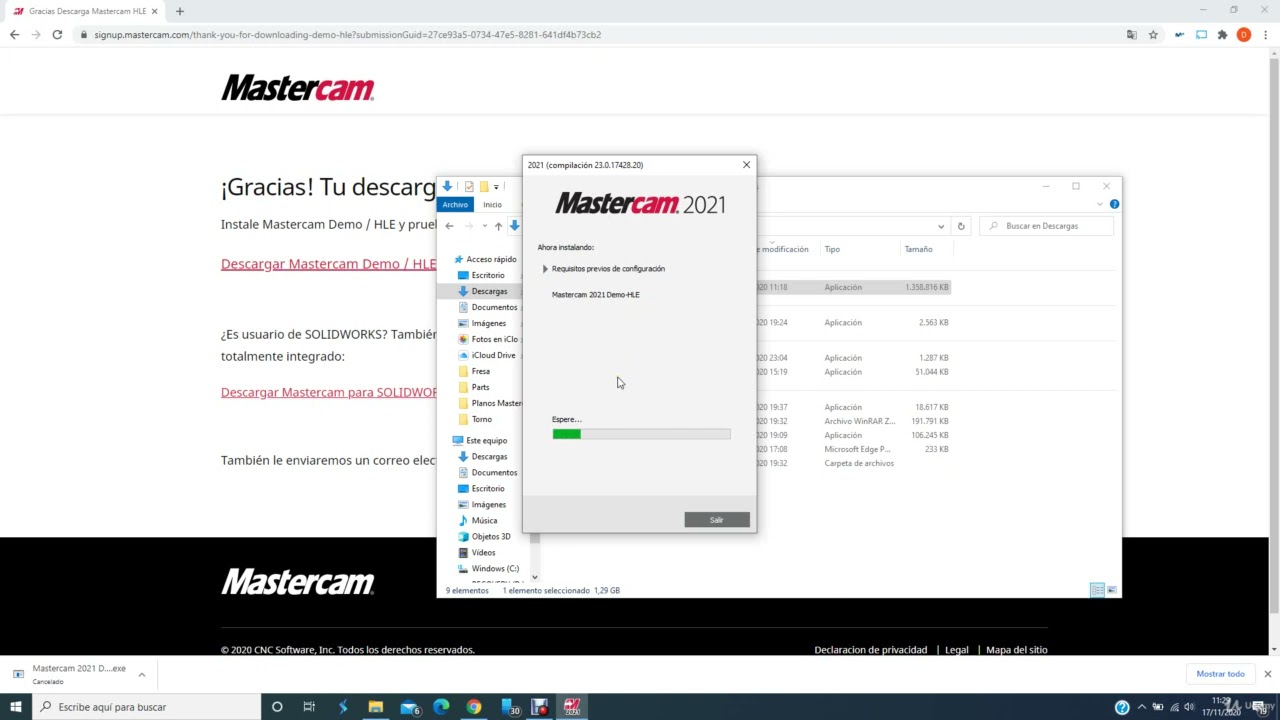Open Explorer address bar dropdown
The height and width of the screenshot is (720, 1280).
[941, 226]
